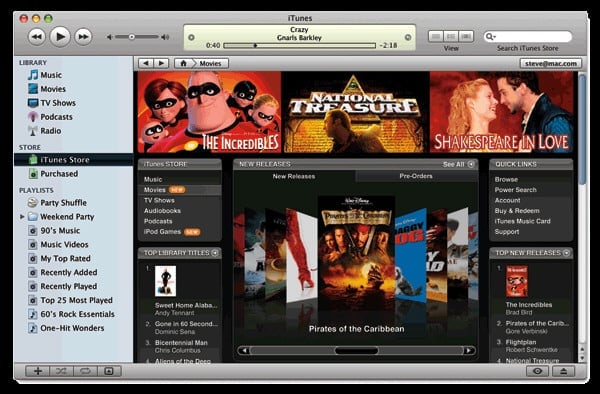Select iPod Games in store menu
The height and width of the screenshot is (394, 600).
pos(162,232)
